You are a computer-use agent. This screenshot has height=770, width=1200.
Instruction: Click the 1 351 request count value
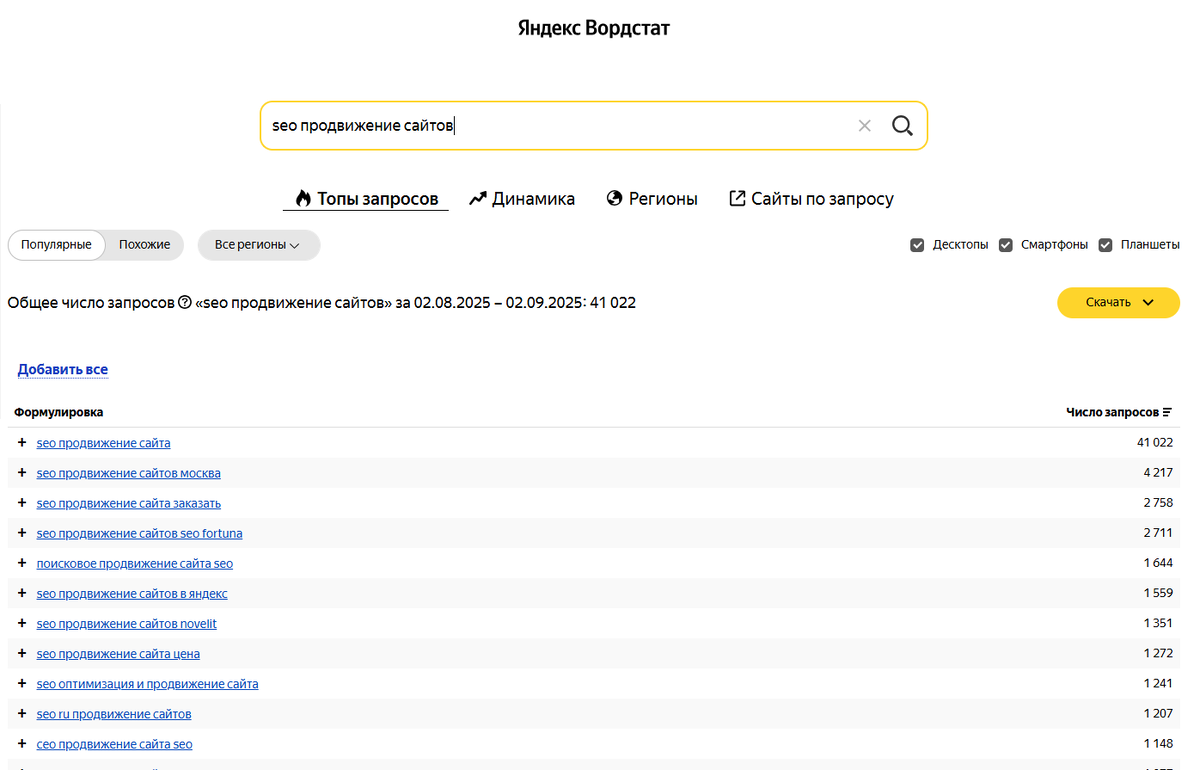tap(1158, 623)
